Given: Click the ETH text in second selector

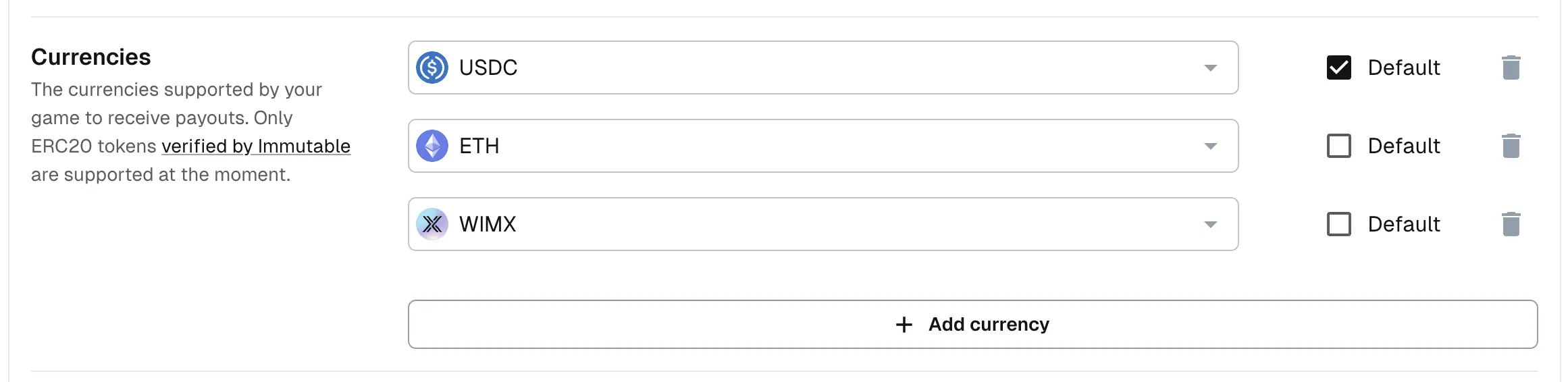Looking at the screenshot, I should [x=479, y=146].
